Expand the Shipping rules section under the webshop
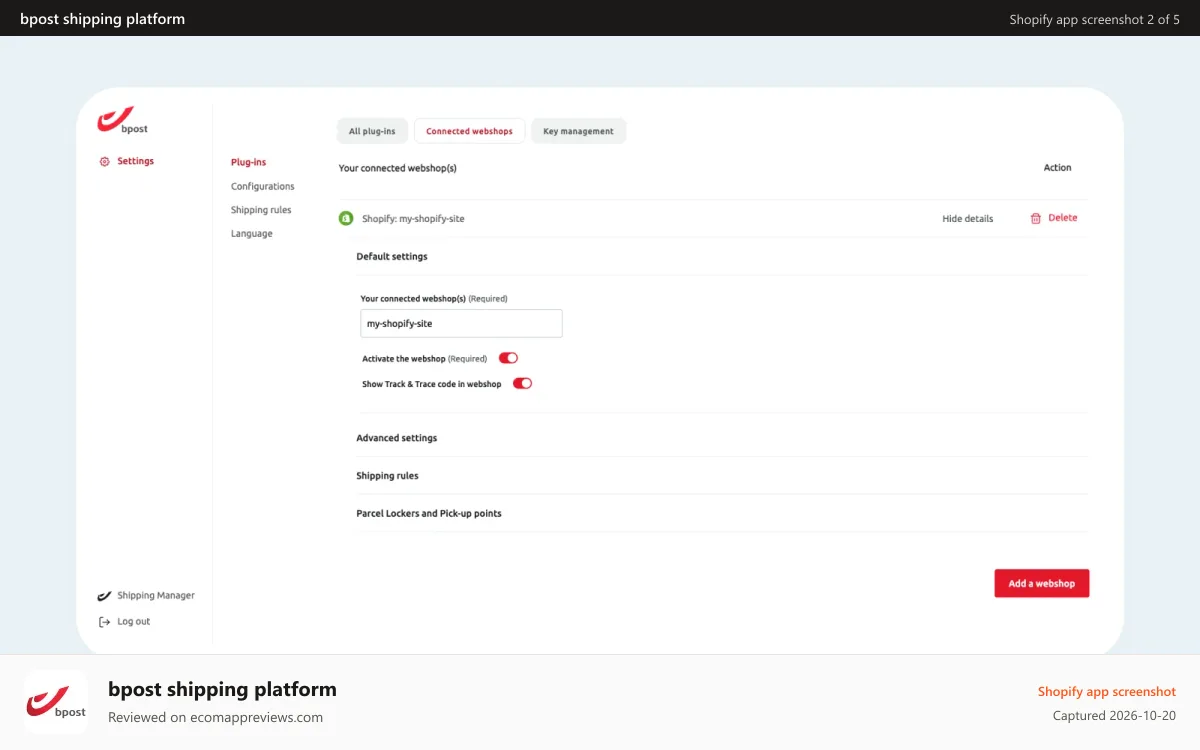The height and width of the screenshot is (750, 1200). 387,476
